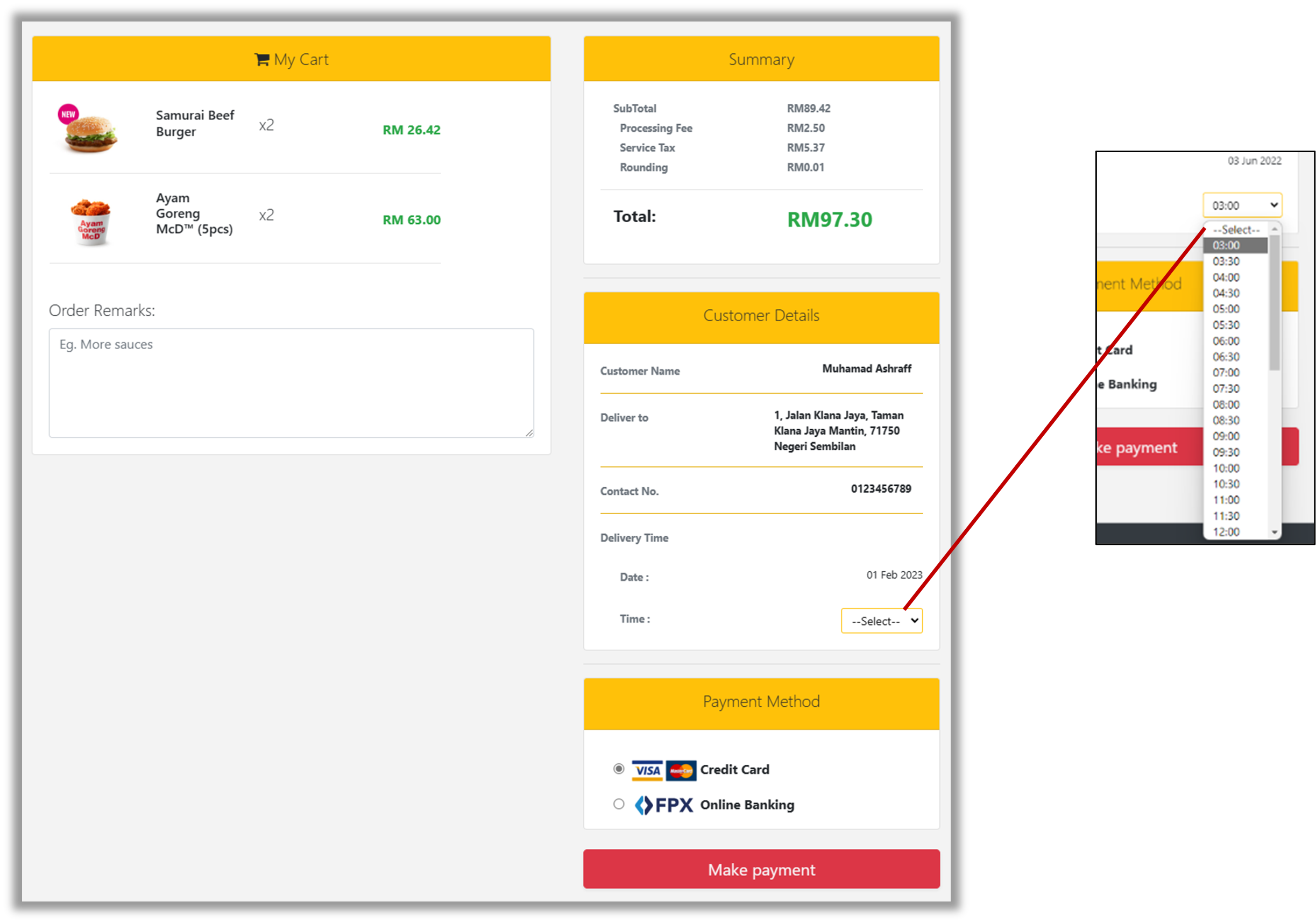Select the Credit Card radio button
The height and width of the screenshot is (923, 1316).
click(x=618, y=769)
